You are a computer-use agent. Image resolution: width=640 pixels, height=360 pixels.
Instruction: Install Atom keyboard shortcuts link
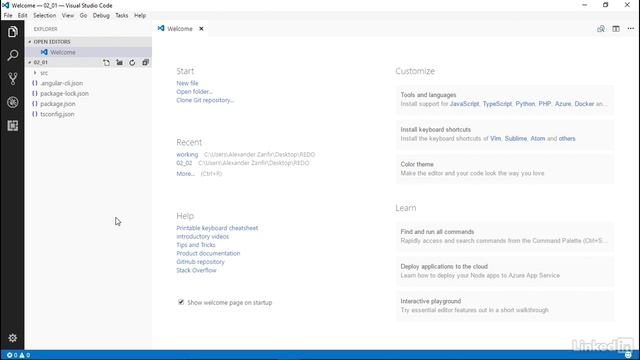pos(538,138)
